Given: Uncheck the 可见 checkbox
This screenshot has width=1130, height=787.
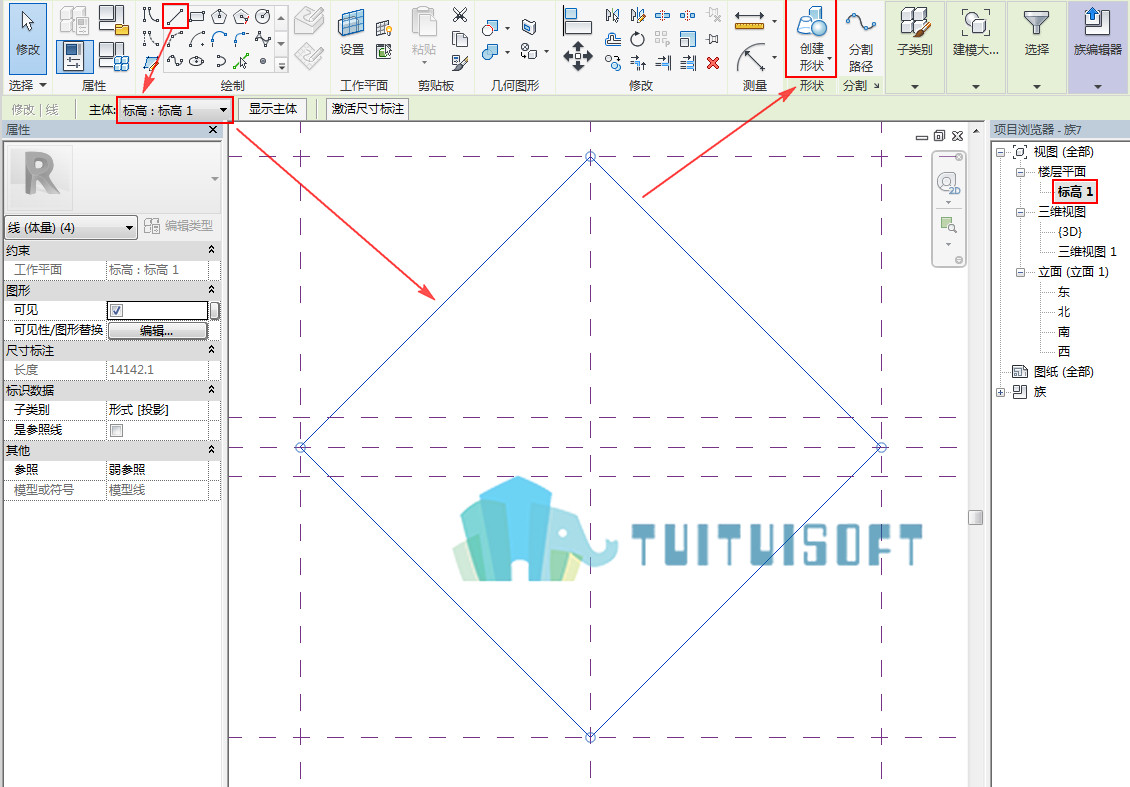Looking at the screenshot, I should [117, 311].
